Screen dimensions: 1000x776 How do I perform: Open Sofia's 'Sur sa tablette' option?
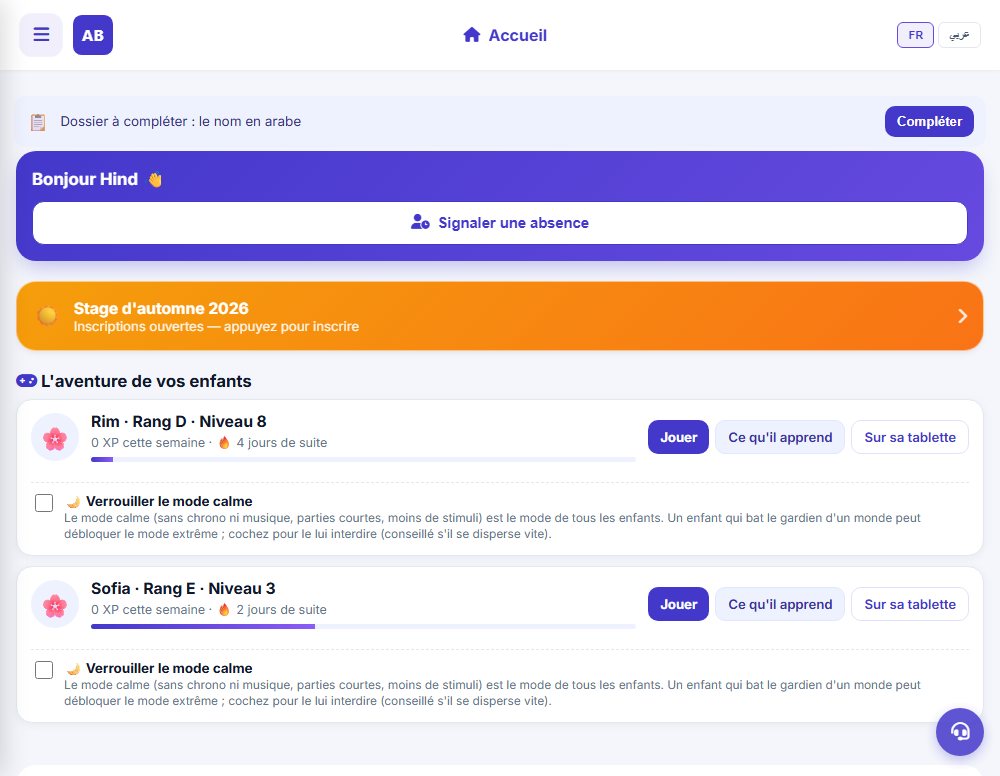pyautogui.click(x=909, y=604)
